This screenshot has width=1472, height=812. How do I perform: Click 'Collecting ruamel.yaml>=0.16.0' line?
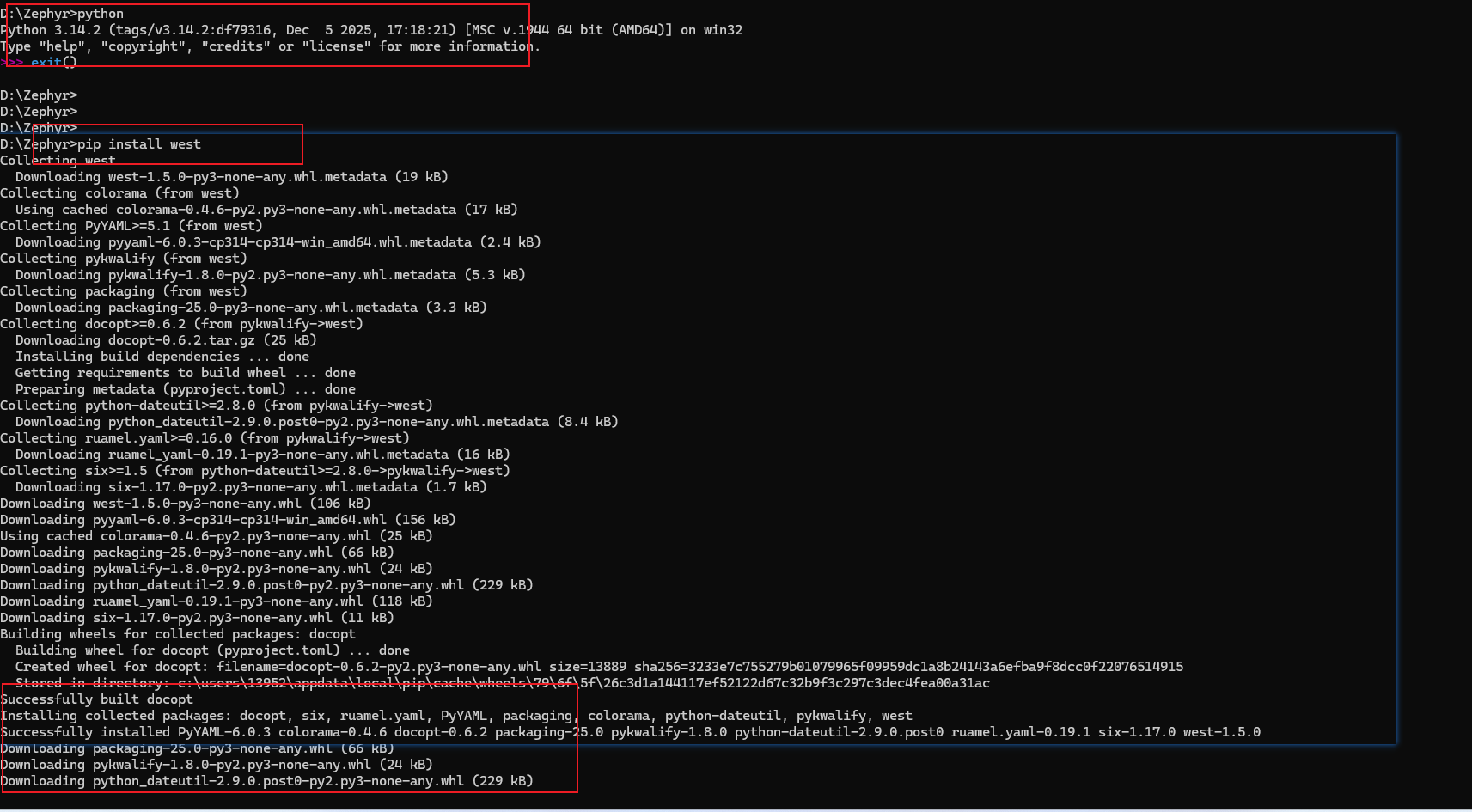205,438
